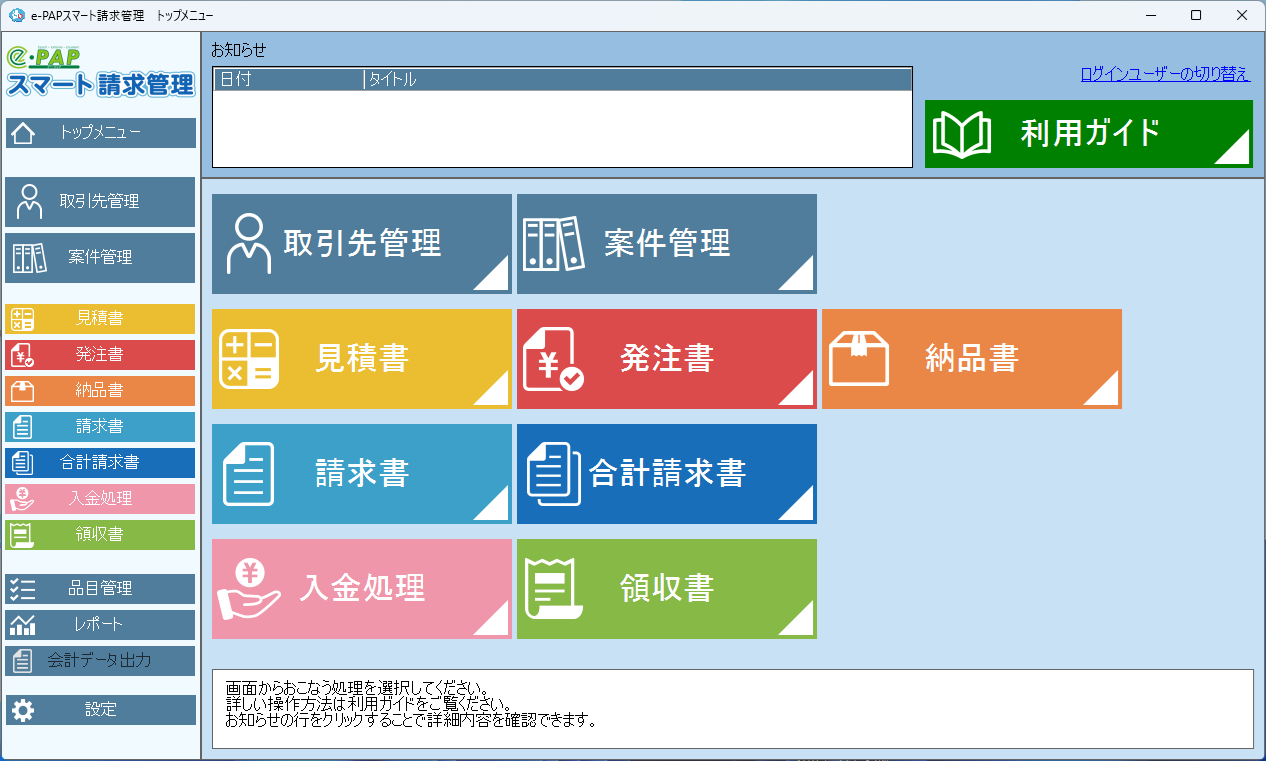
Task: Click the large 入金処理 tile label
Action: 362,588
